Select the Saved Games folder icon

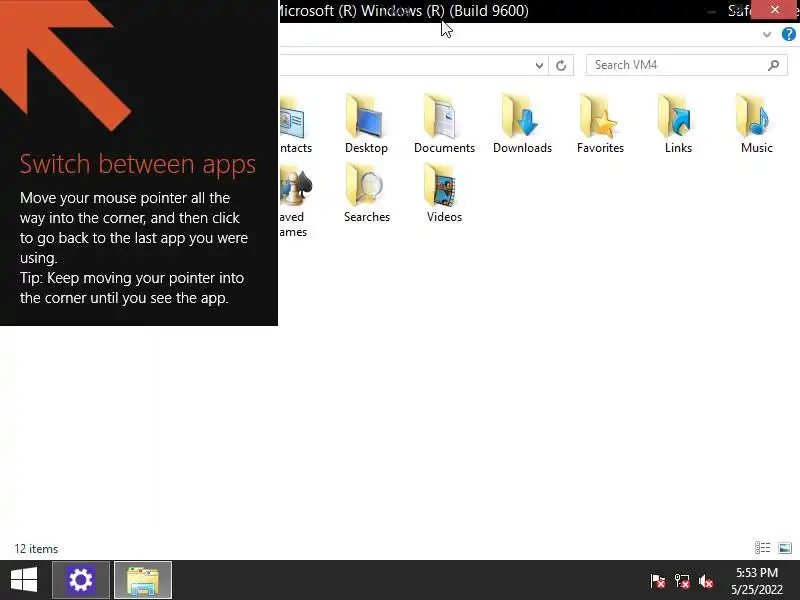click(295, 186)
